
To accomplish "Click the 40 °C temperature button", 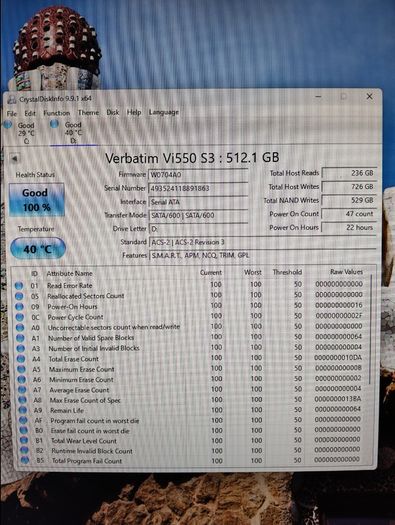I will coord(38,248).
